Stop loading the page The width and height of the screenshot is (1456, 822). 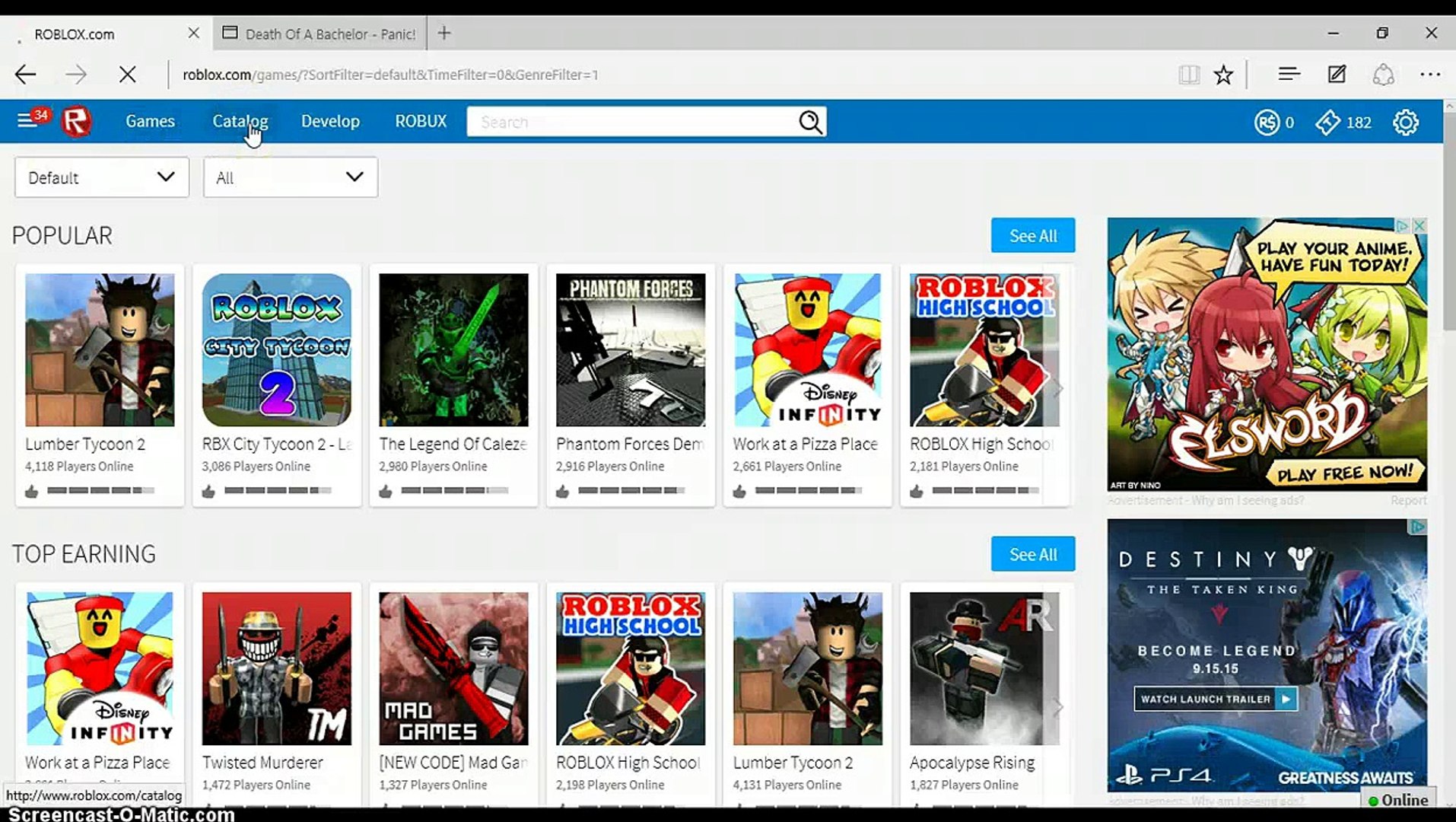pyautogui.click(x=128, y=75)
